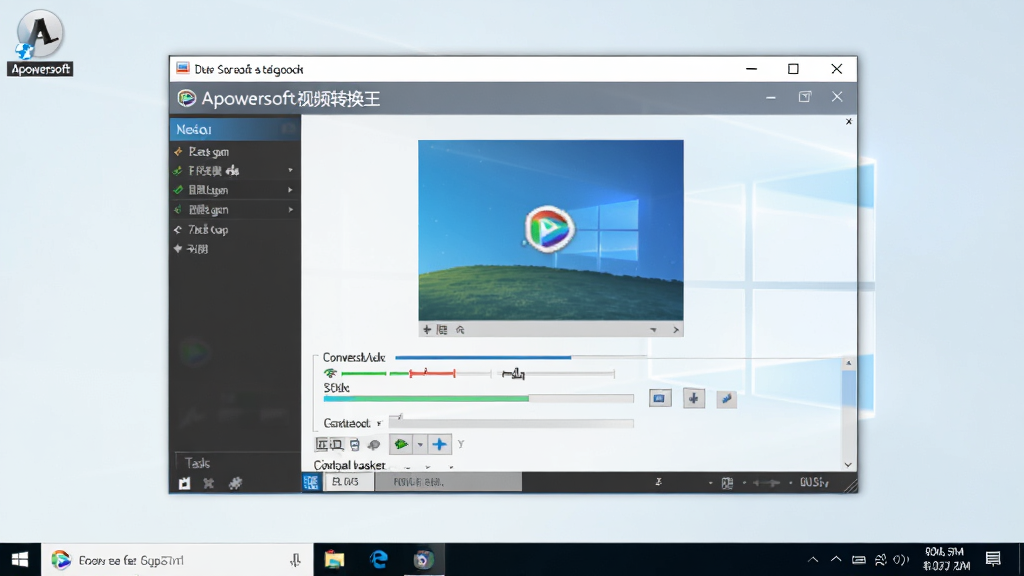Click the gray slider beside the Control dropdown

pyautogui.click(x=511, y=423)
